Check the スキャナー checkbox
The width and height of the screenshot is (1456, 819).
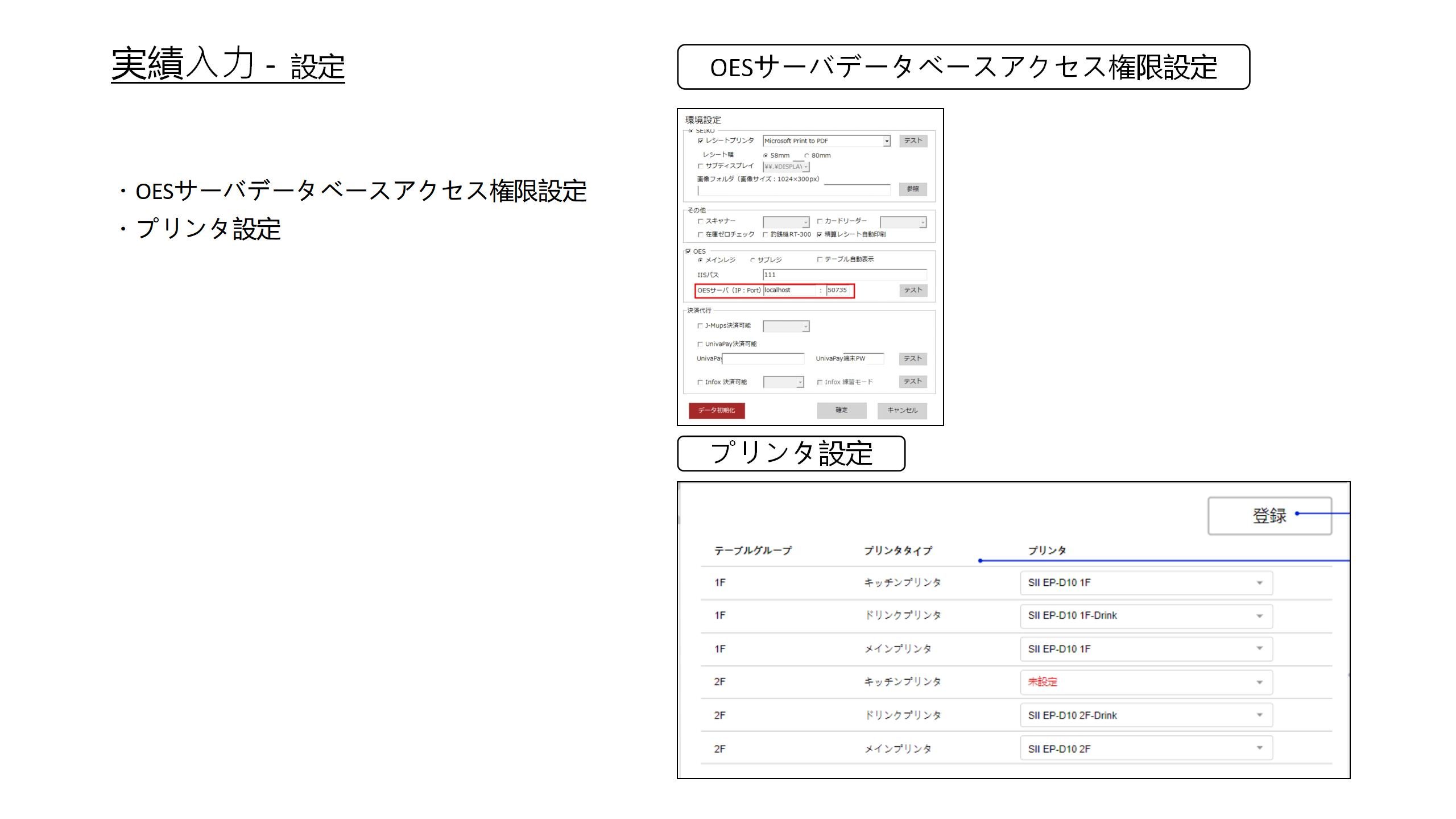[x=700, y=221]
